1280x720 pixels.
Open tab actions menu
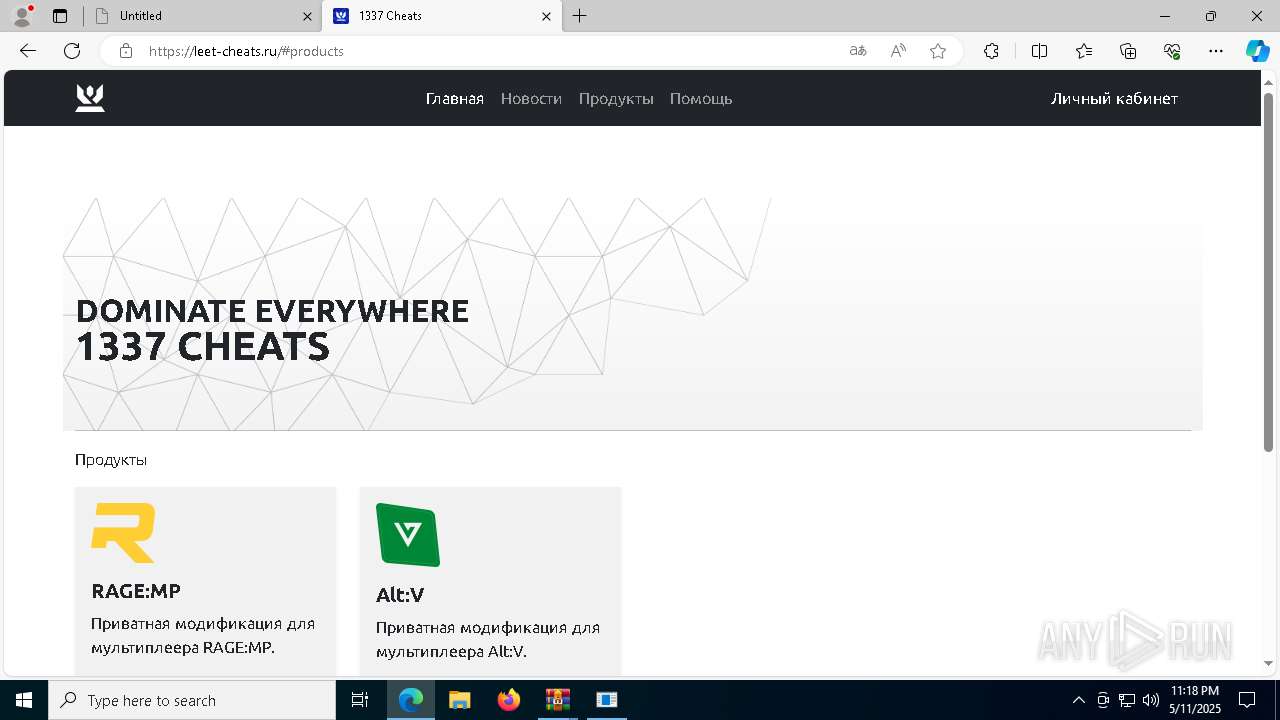tap(60, 16)
